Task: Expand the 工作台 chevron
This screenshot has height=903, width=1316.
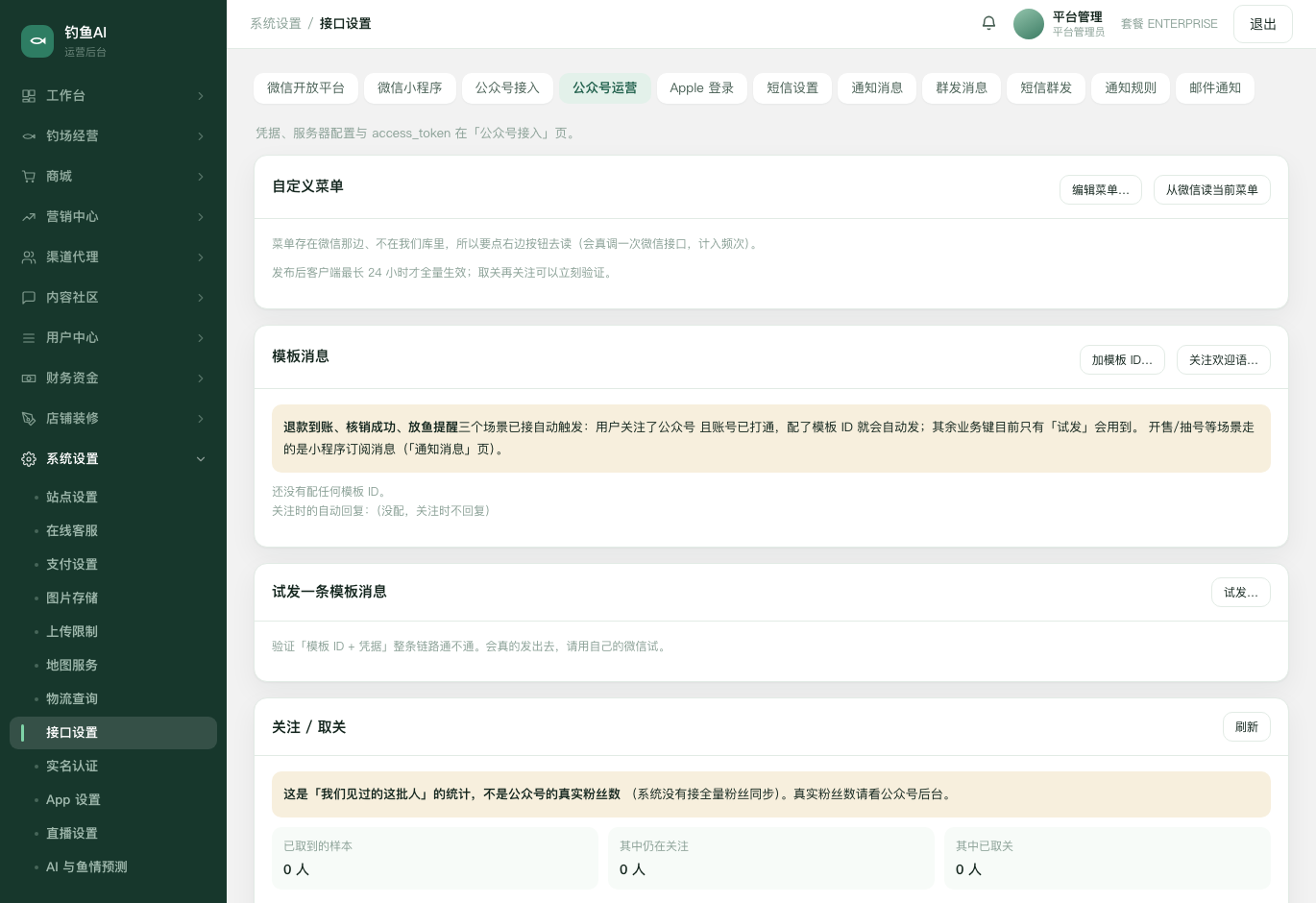Action: point(201,96)
